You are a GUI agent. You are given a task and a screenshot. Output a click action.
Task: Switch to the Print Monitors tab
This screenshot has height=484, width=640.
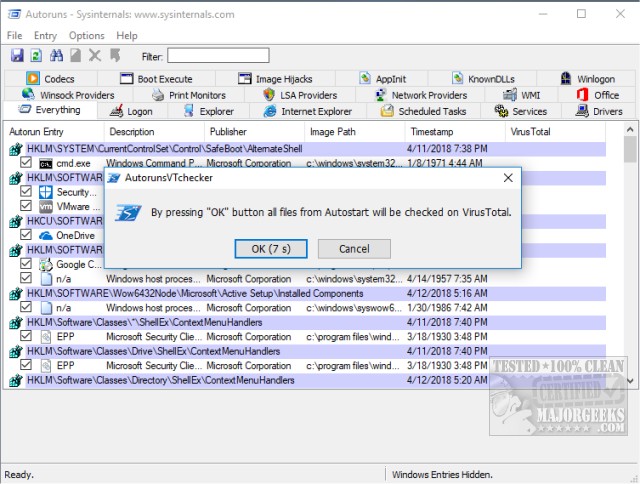pos(189,95)
